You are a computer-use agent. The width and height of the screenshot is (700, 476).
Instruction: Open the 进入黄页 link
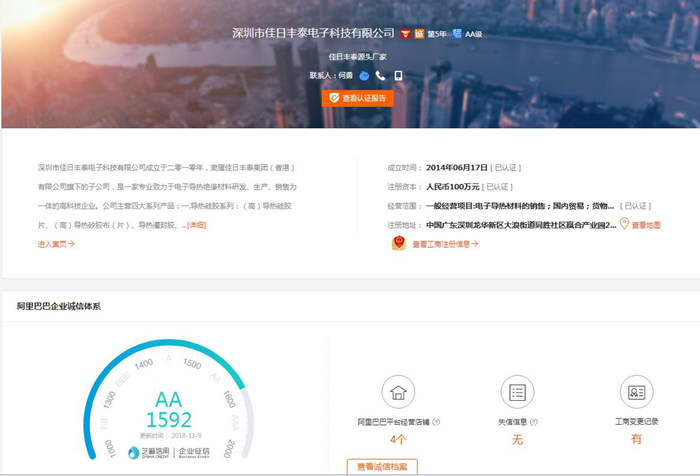point(56,244)
